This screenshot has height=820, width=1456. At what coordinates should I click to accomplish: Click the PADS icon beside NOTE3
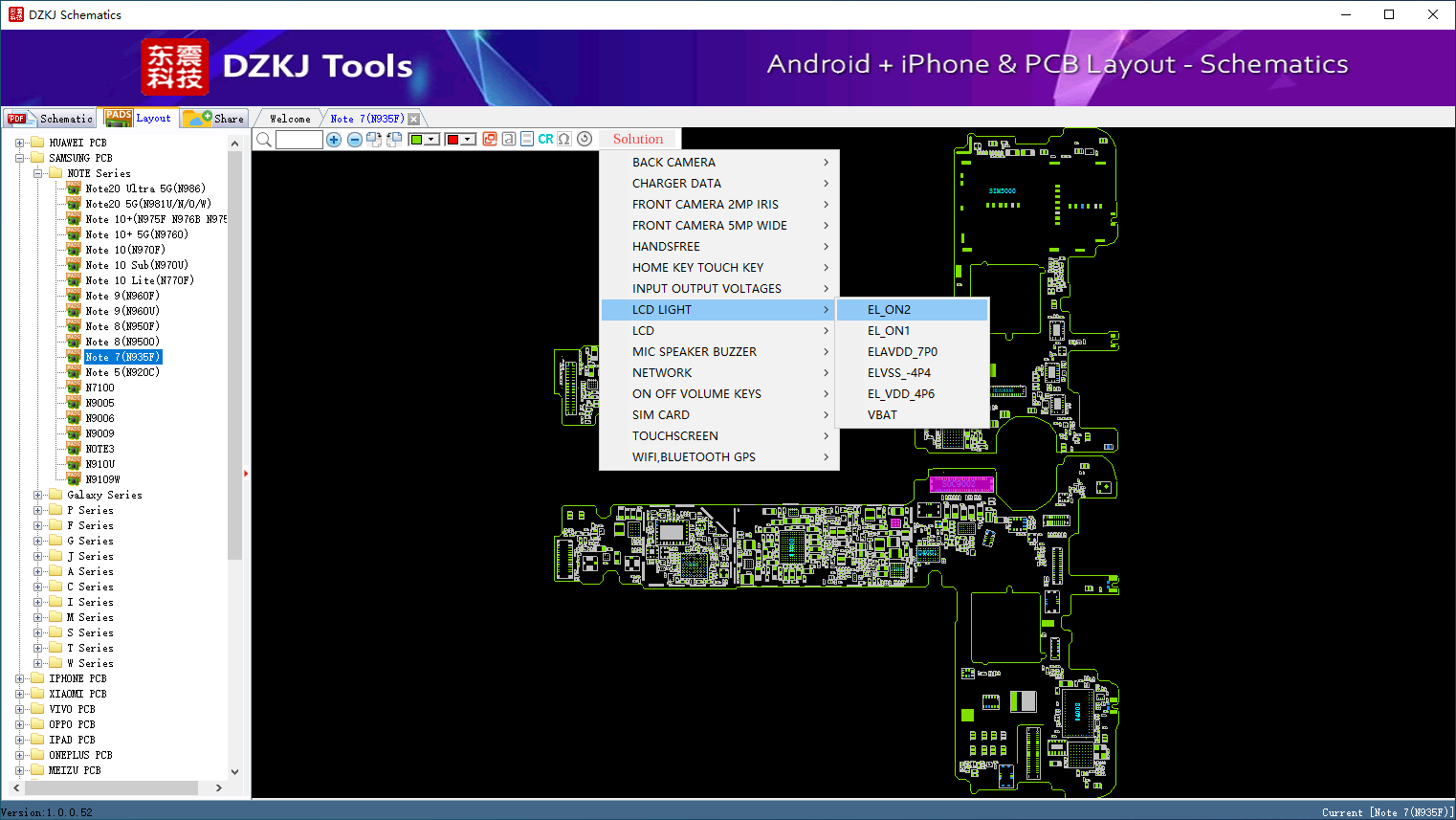click(74, 449)
